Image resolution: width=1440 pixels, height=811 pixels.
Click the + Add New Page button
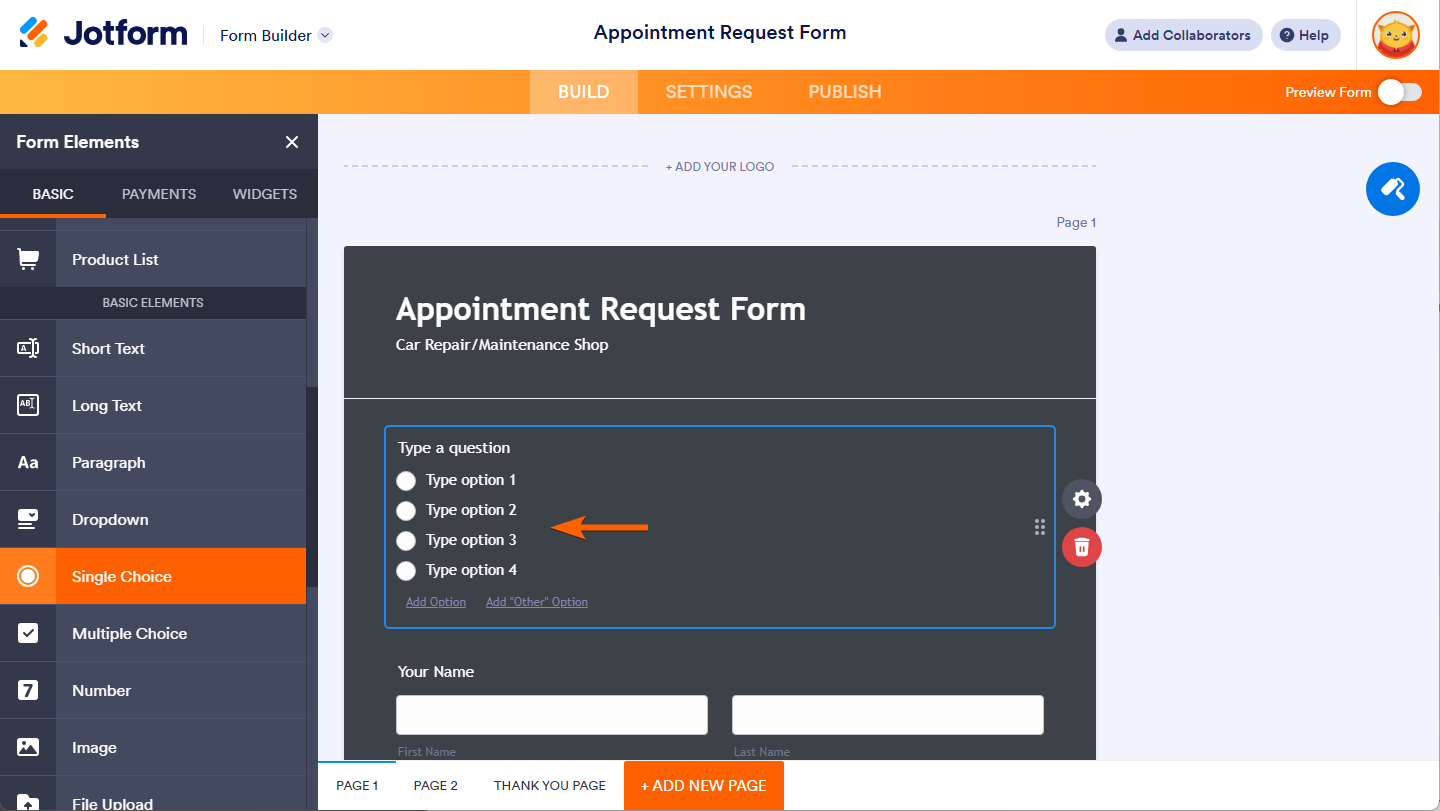[x=703, y=786]
